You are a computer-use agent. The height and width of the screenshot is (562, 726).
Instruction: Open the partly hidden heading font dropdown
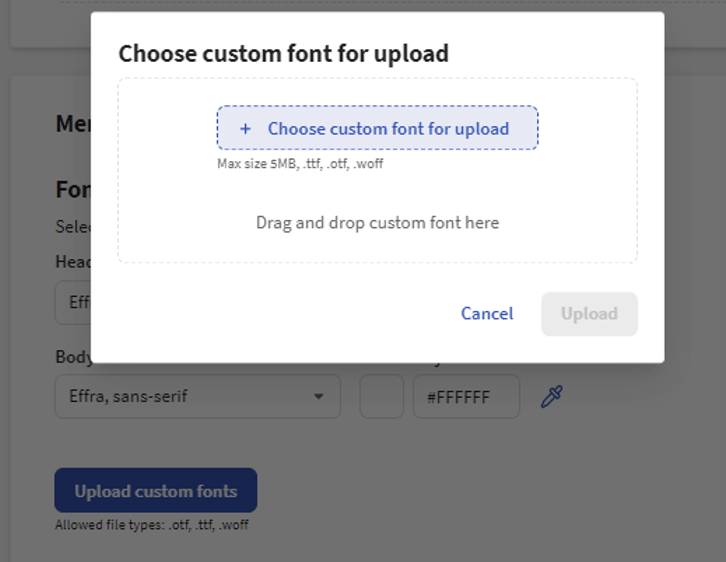[x=72, y=302]
